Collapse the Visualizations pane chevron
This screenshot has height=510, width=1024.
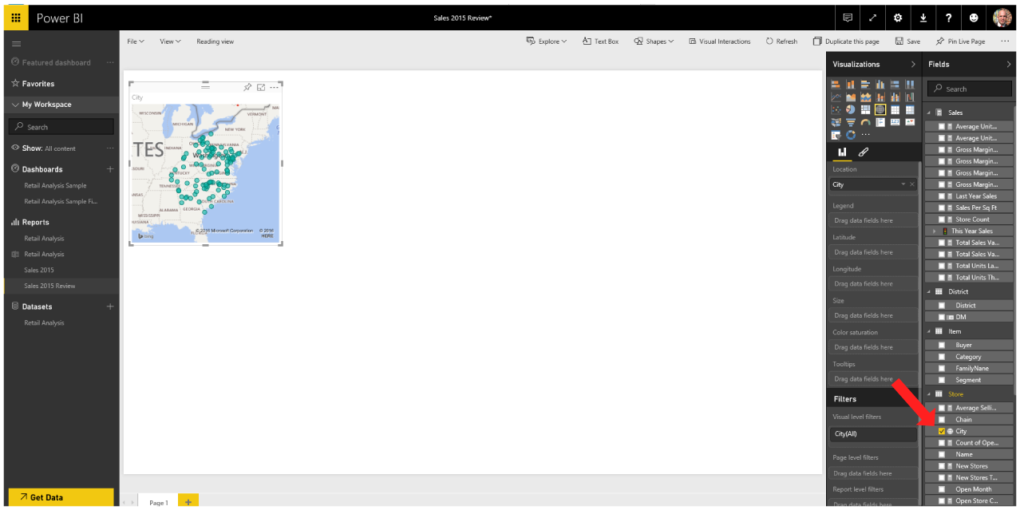click(913, 64)
